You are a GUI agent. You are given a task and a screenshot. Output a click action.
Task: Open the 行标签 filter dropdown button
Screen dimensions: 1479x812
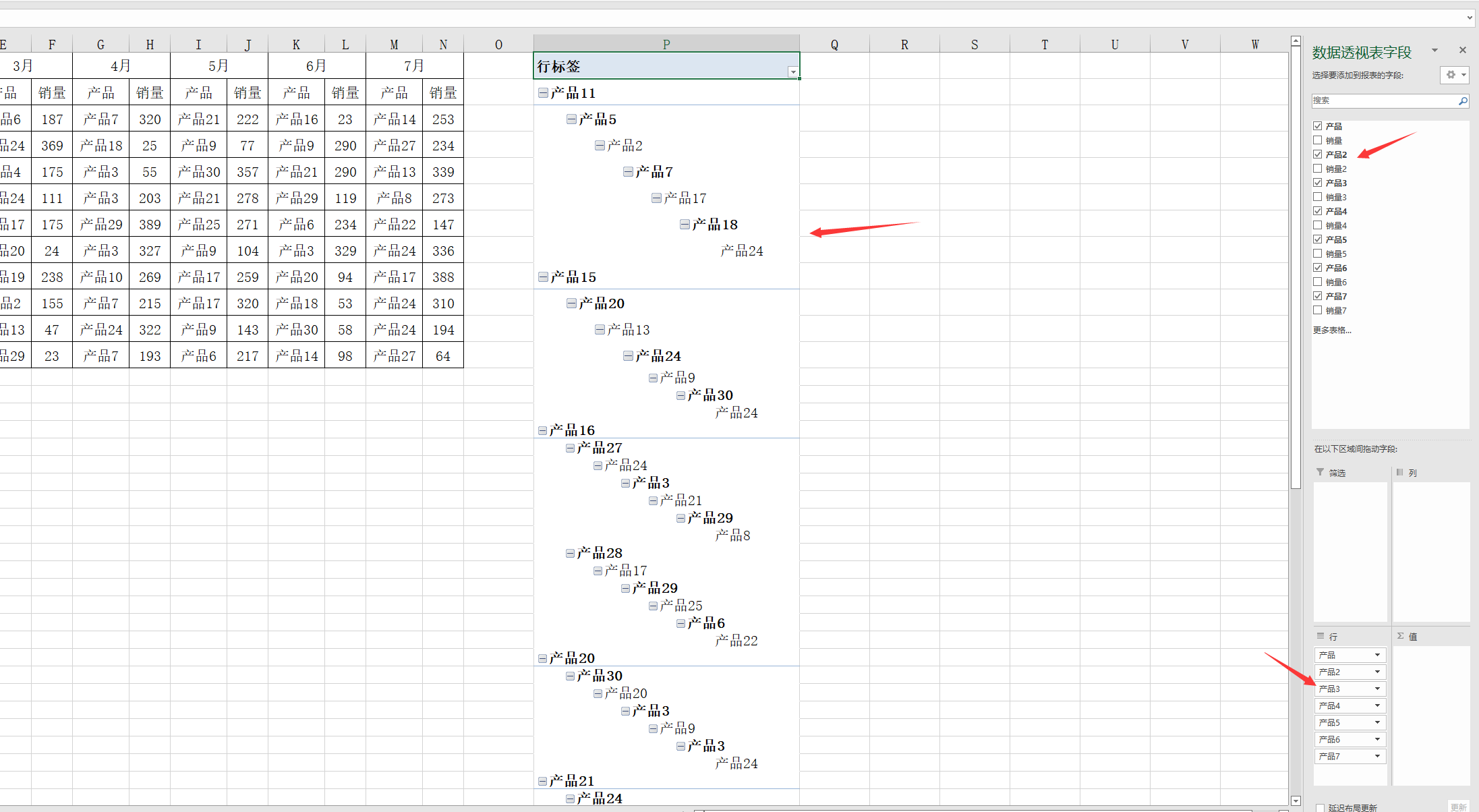(x=793, y=71)
